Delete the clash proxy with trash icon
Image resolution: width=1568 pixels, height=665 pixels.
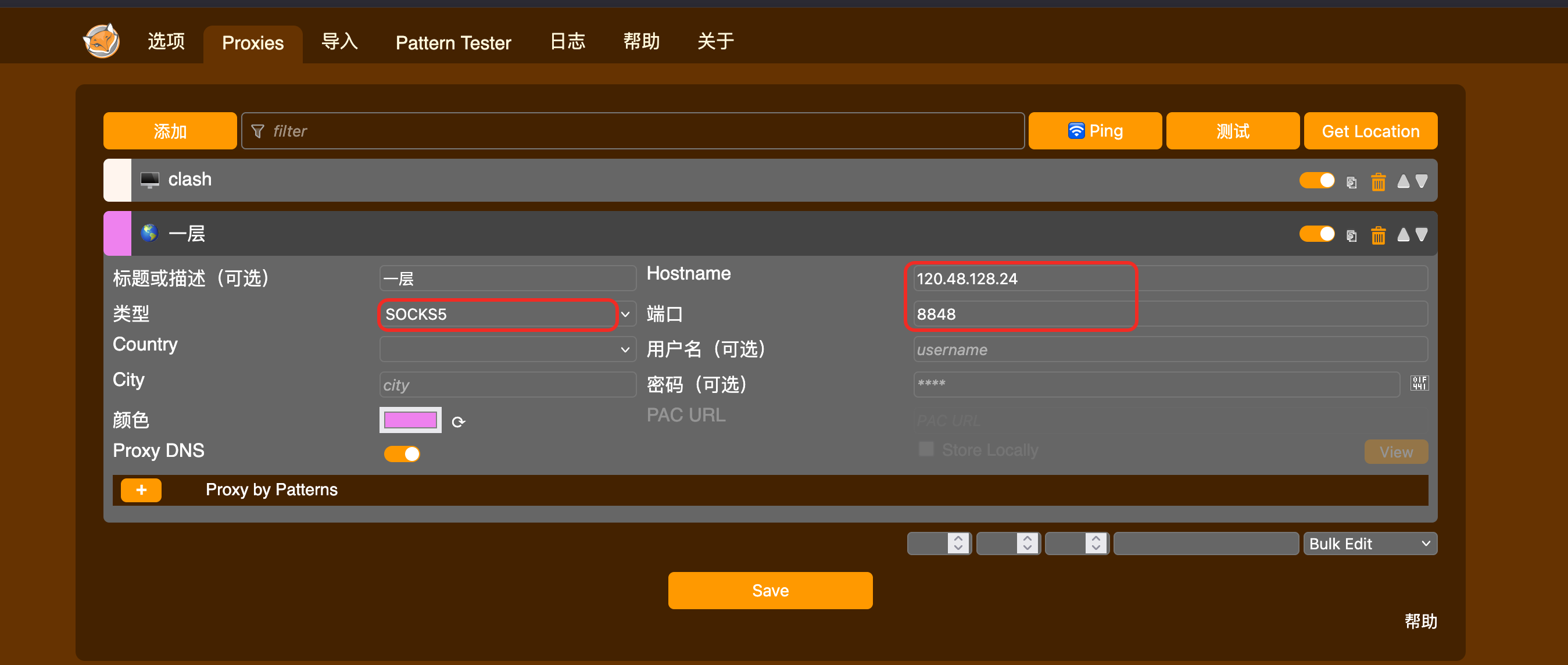1378,181
